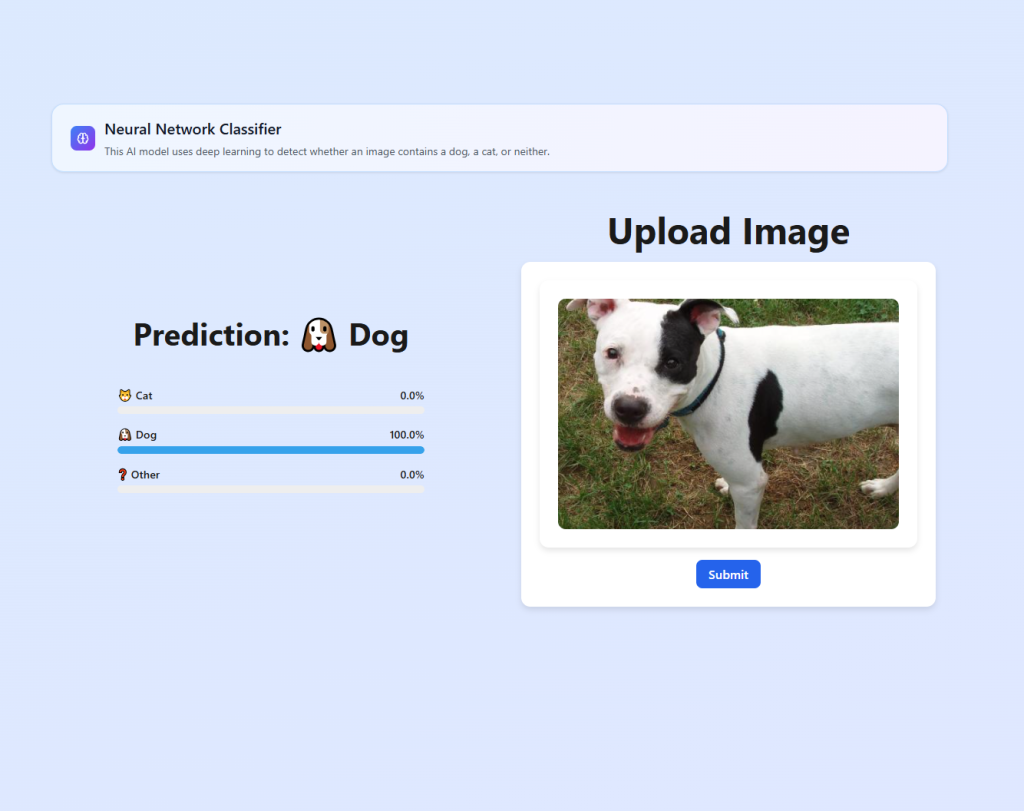The image size is (1024, 811).
Task: Click the uploaded dog photo thumbnail
Action: (728, 414)
